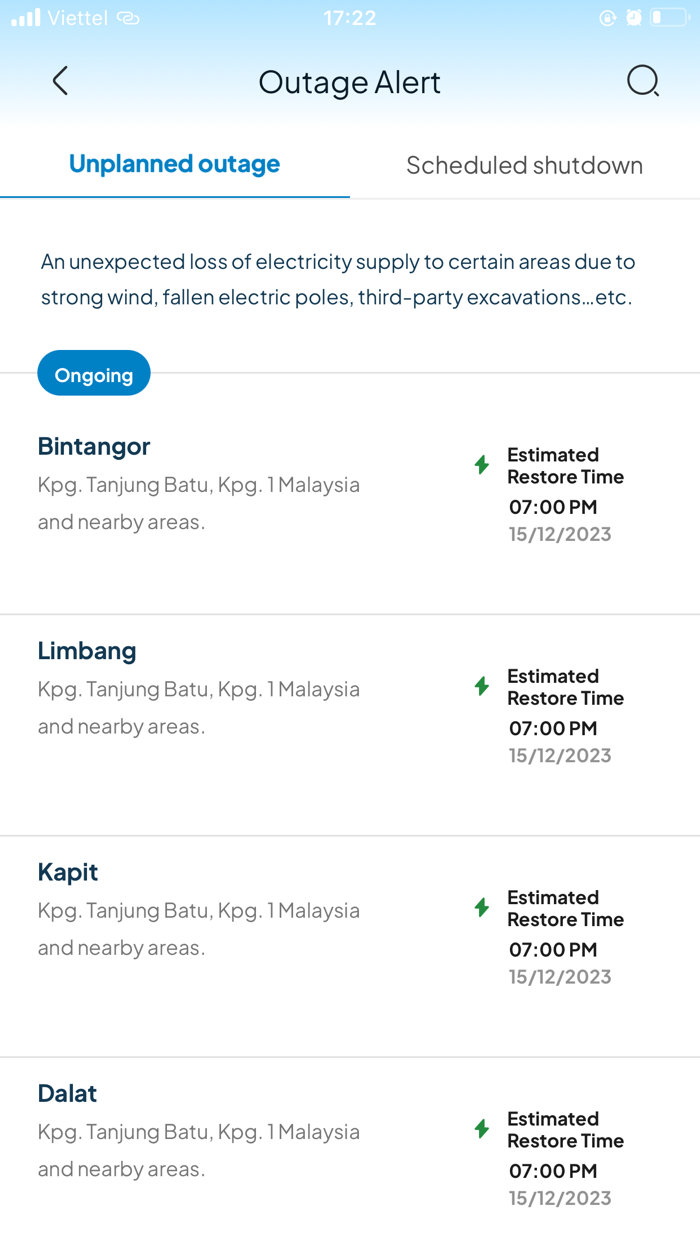This screenshot has width=700, height=1244.
Task: Tap the lightning bolt icon for Bintangor
Action: tap(482, 465)
